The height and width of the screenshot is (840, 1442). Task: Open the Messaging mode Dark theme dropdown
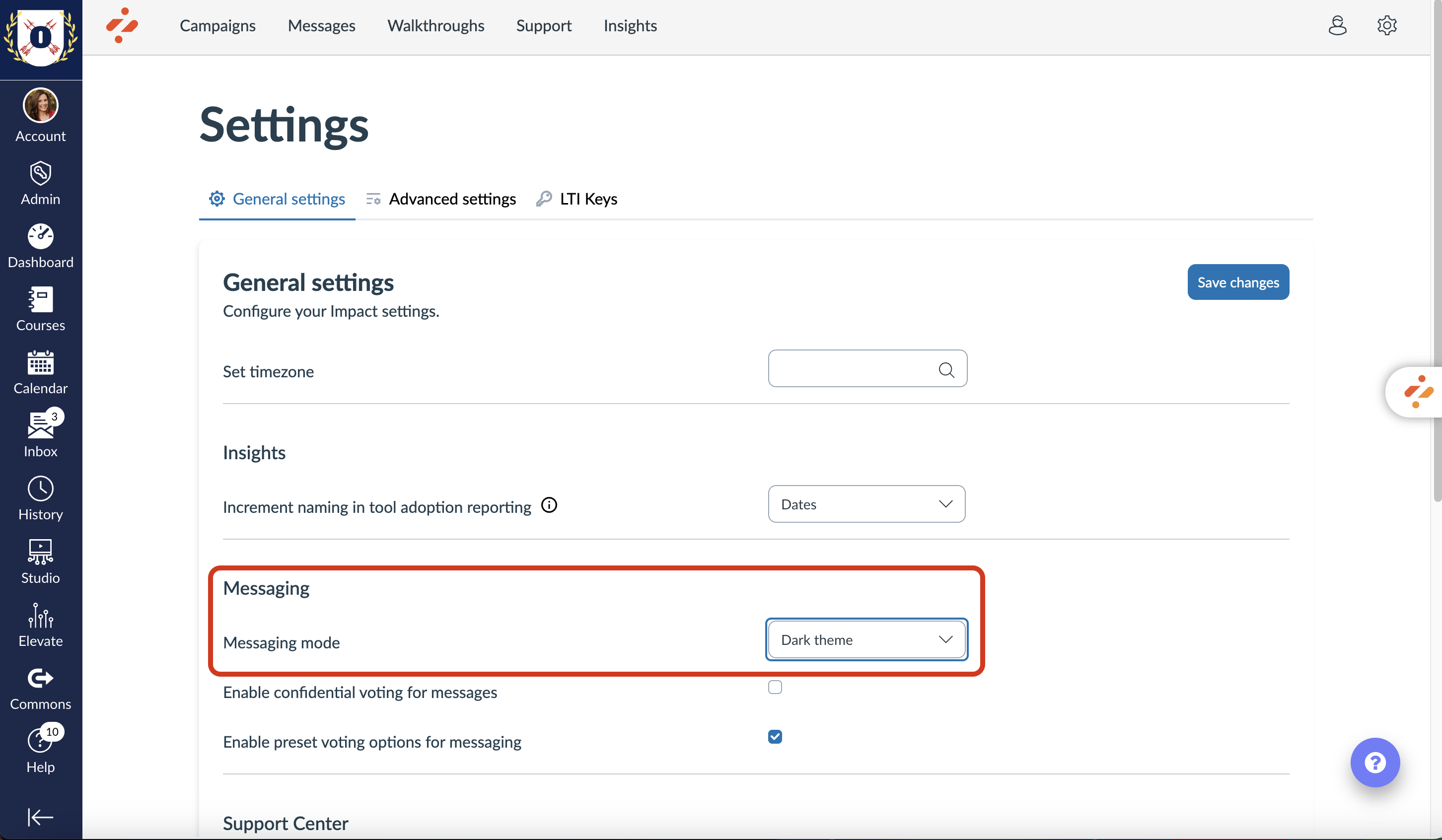pyautogui.click(x=866, y=640)
